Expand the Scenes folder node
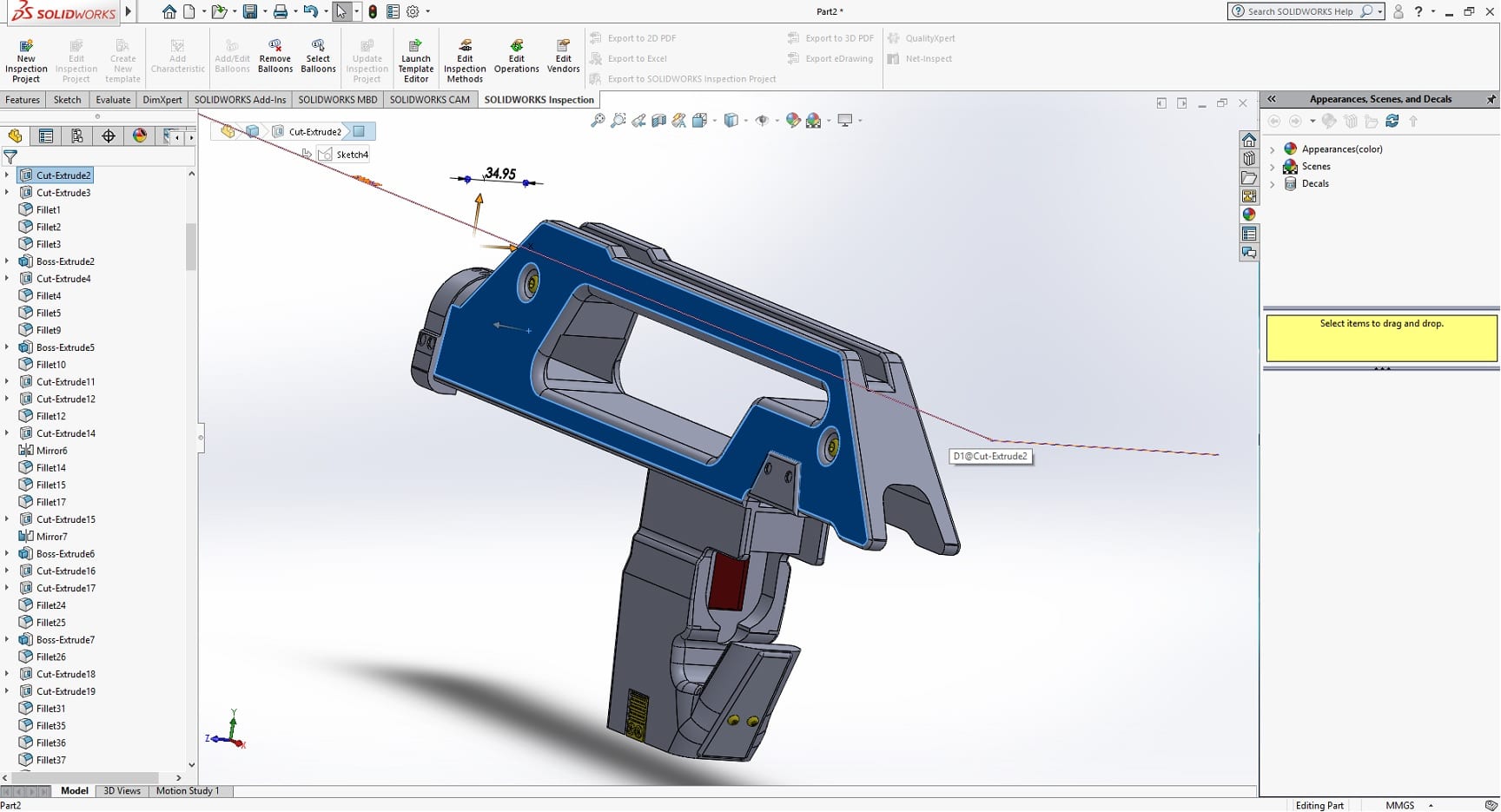The image size is (1501, 812). (x=1273, y=167)
